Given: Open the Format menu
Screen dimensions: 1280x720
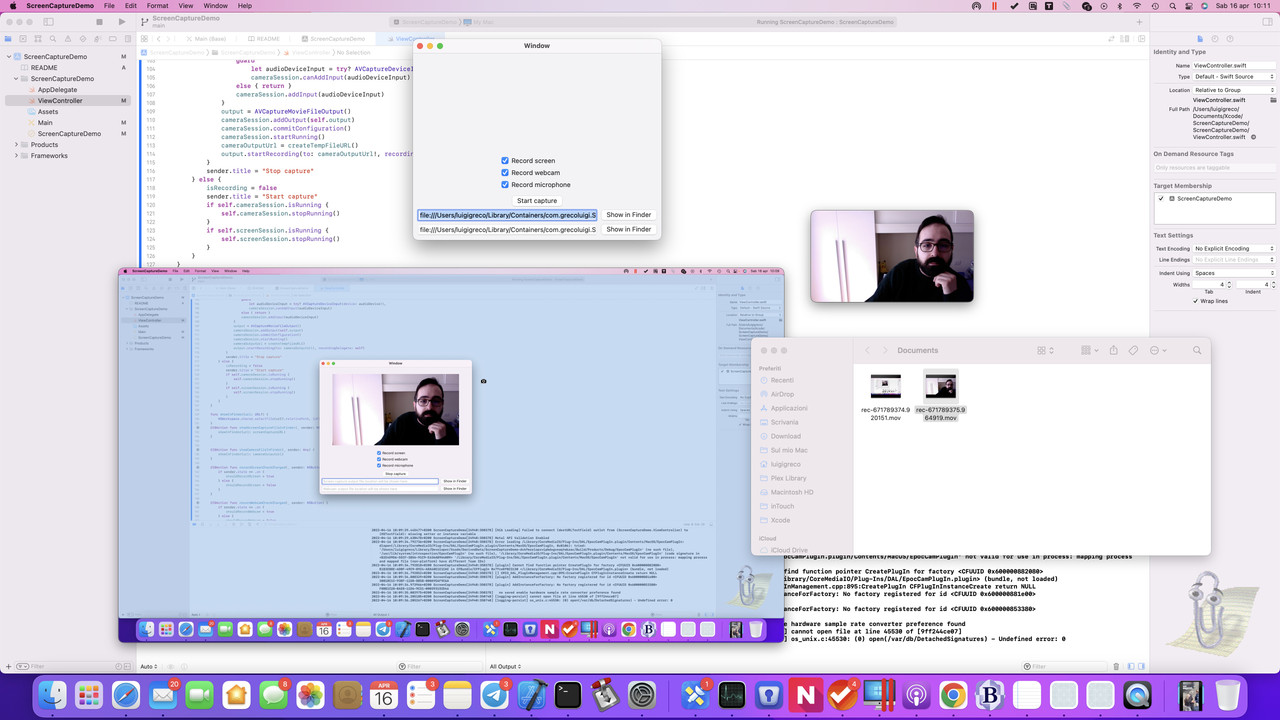Looking at the screenshot, I should pos(158,6).
